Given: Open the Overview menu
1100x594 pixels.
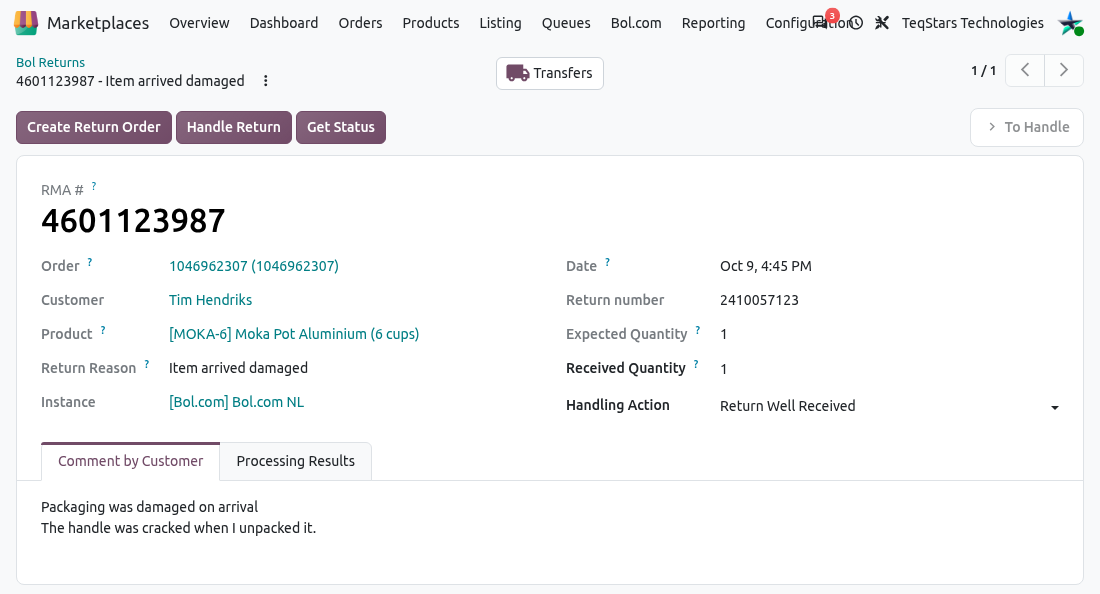Looking at the screenshot, I should point(199,23).
